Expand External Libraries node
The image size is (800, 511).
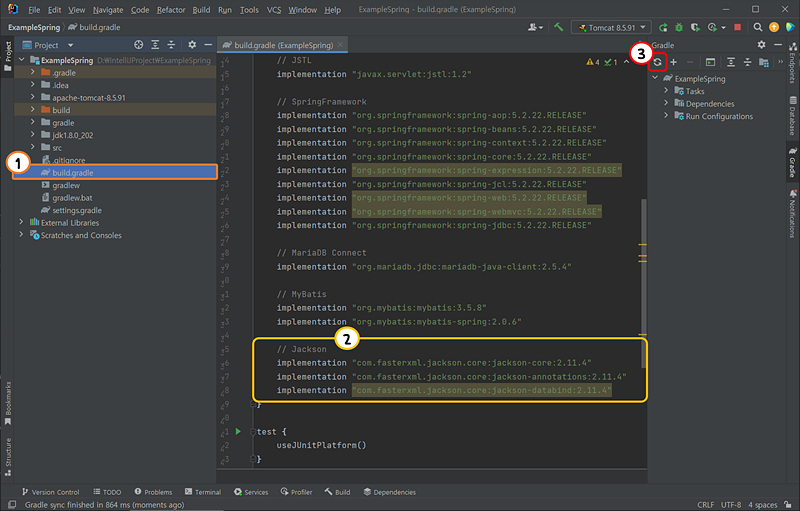pyautogui.click(x=21, y=222)
